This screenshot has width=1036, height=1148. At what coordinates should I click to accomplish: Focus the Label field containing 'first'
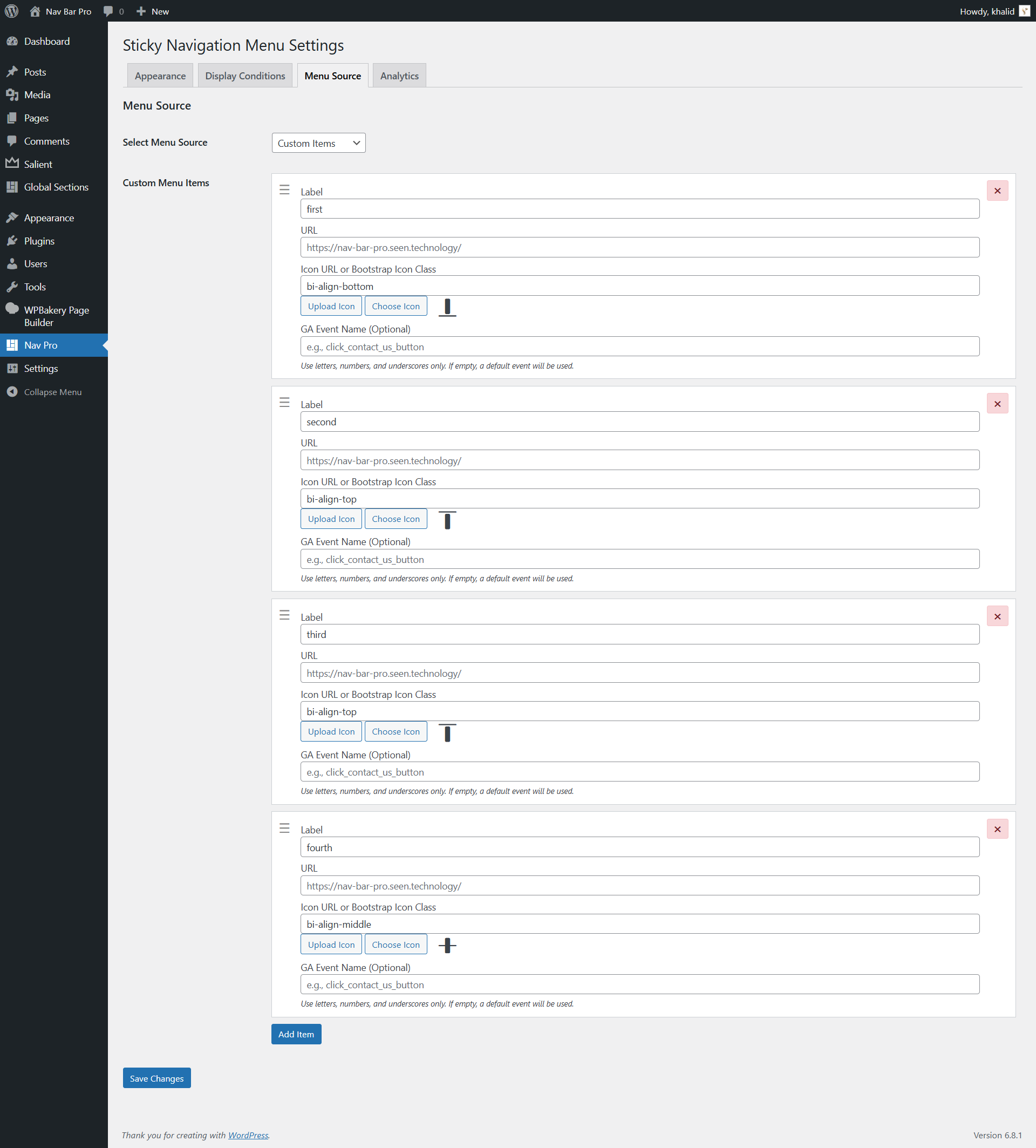click(x=640, y=208)
